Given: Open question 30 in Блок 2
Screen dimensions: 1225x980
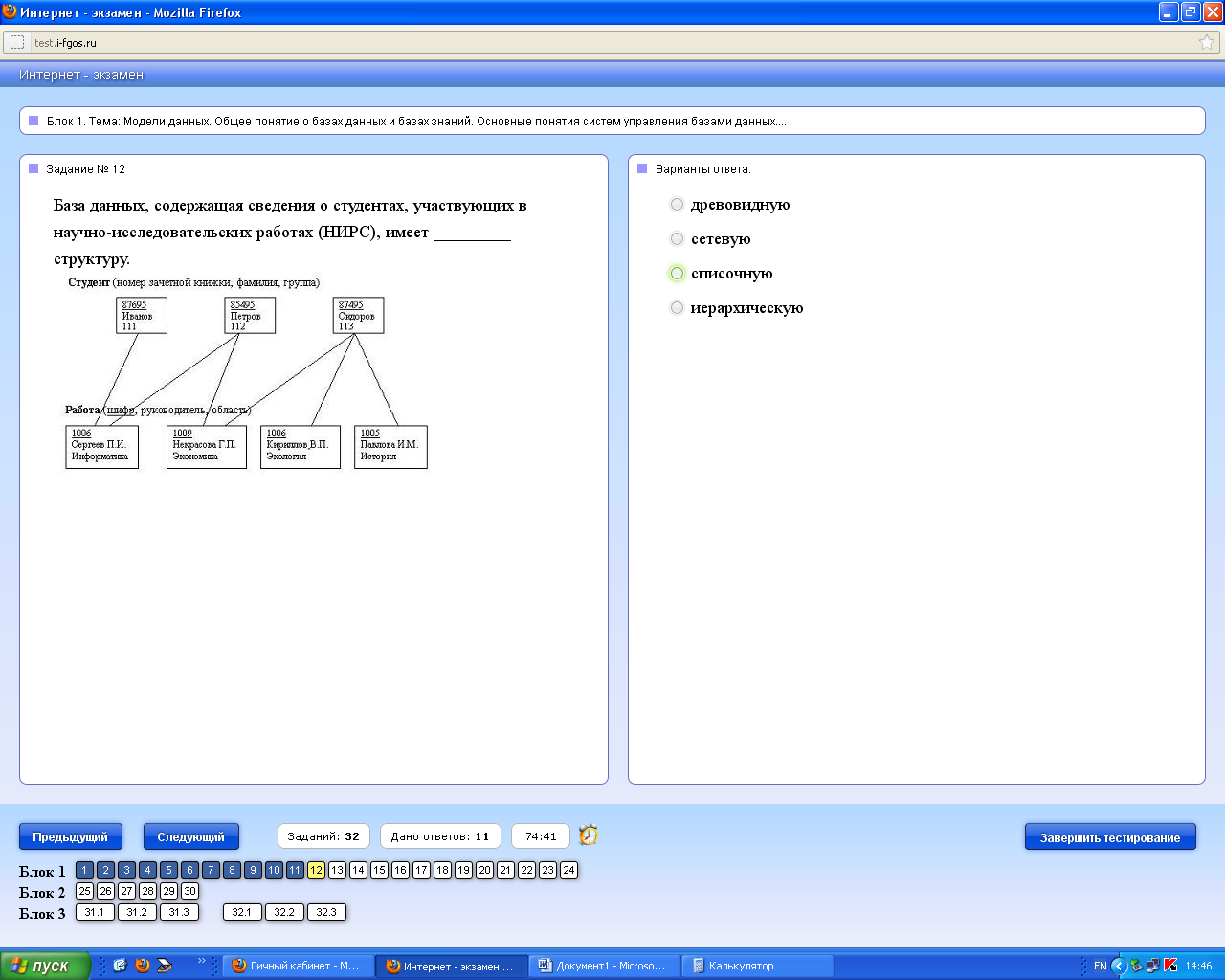Looking at the screenshot, I should (x=189, y=891).
